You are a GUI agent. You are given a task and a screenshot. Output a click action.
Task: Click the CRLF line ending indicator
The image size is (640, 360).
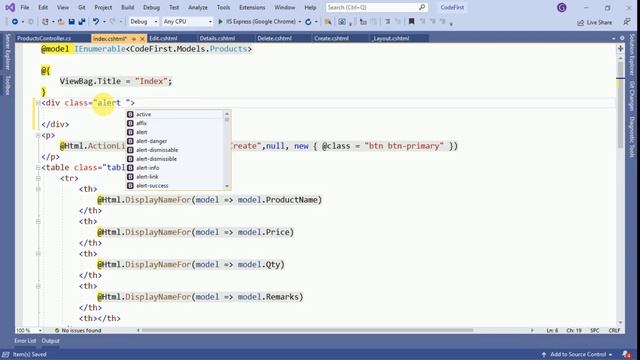(614, 330)
